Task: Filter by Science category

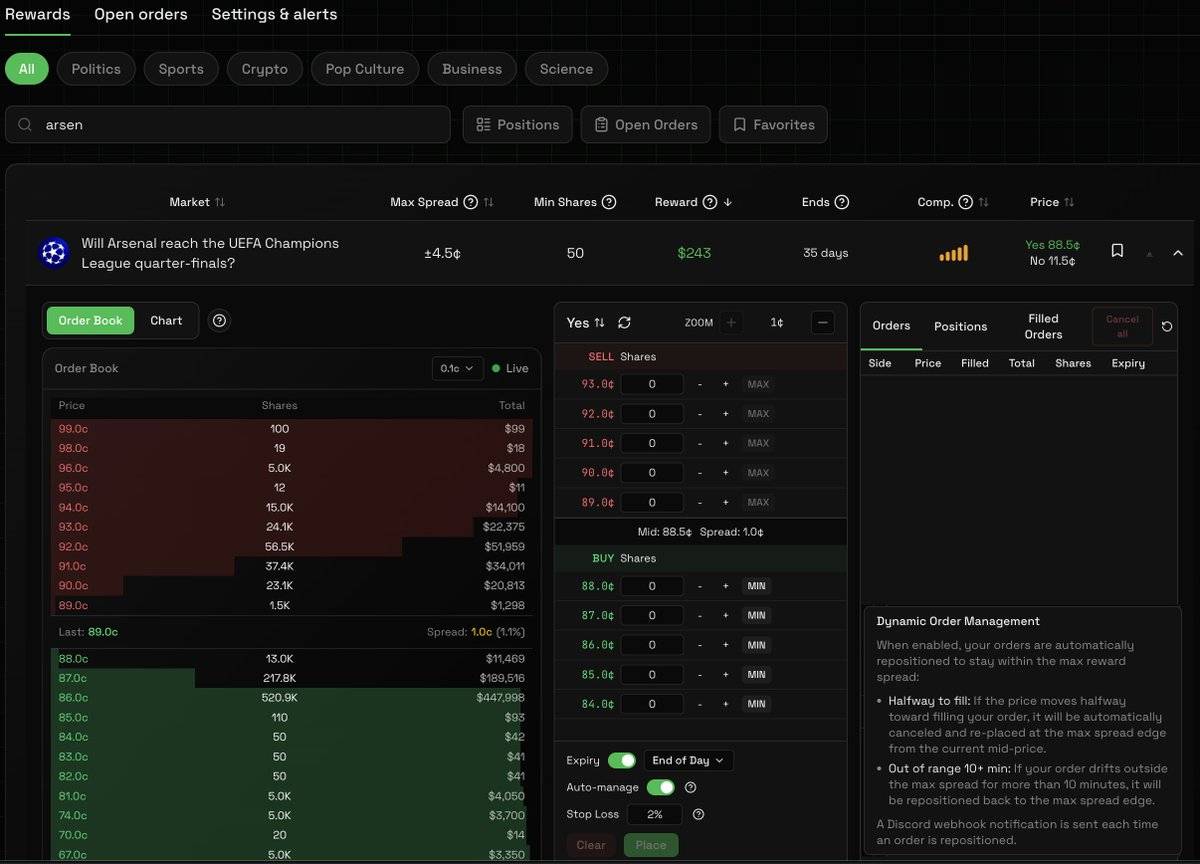Action: pos(566,69)
